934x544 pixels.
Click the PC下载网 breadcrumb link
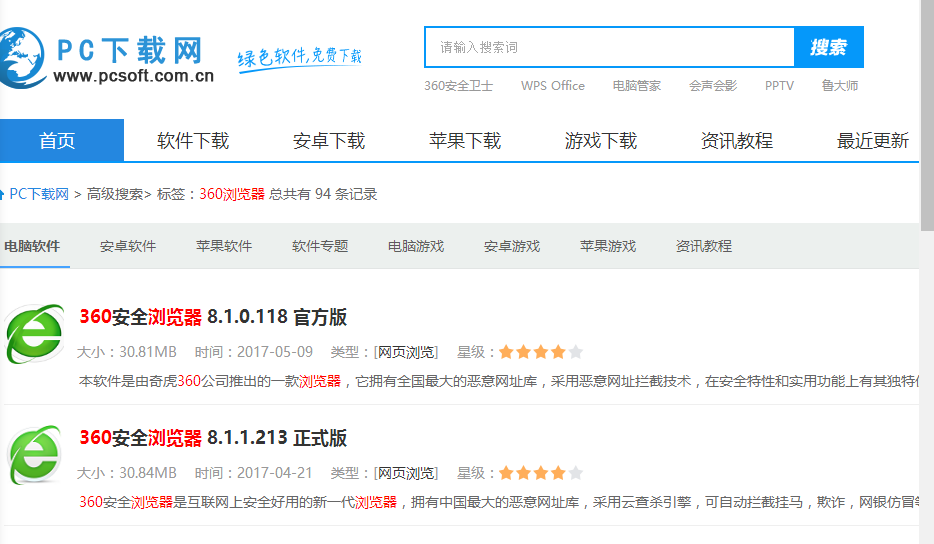coord(39,194)
